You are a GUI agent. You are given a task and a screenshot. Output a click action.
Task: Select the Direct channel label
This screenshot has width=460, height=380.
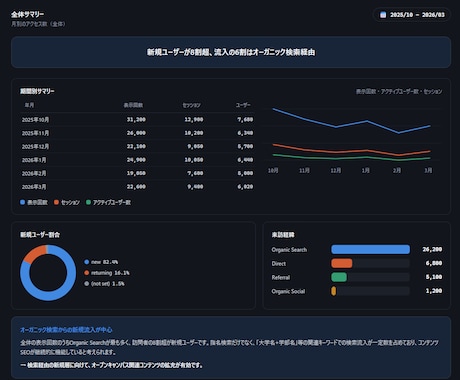pyautogui.click(x=279, y=264)
